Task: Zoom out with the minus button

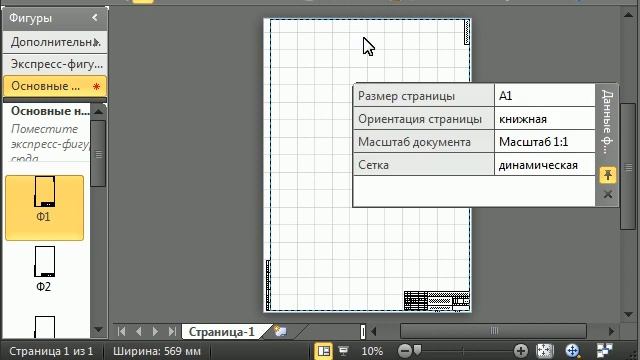Action: coord(404,351)
